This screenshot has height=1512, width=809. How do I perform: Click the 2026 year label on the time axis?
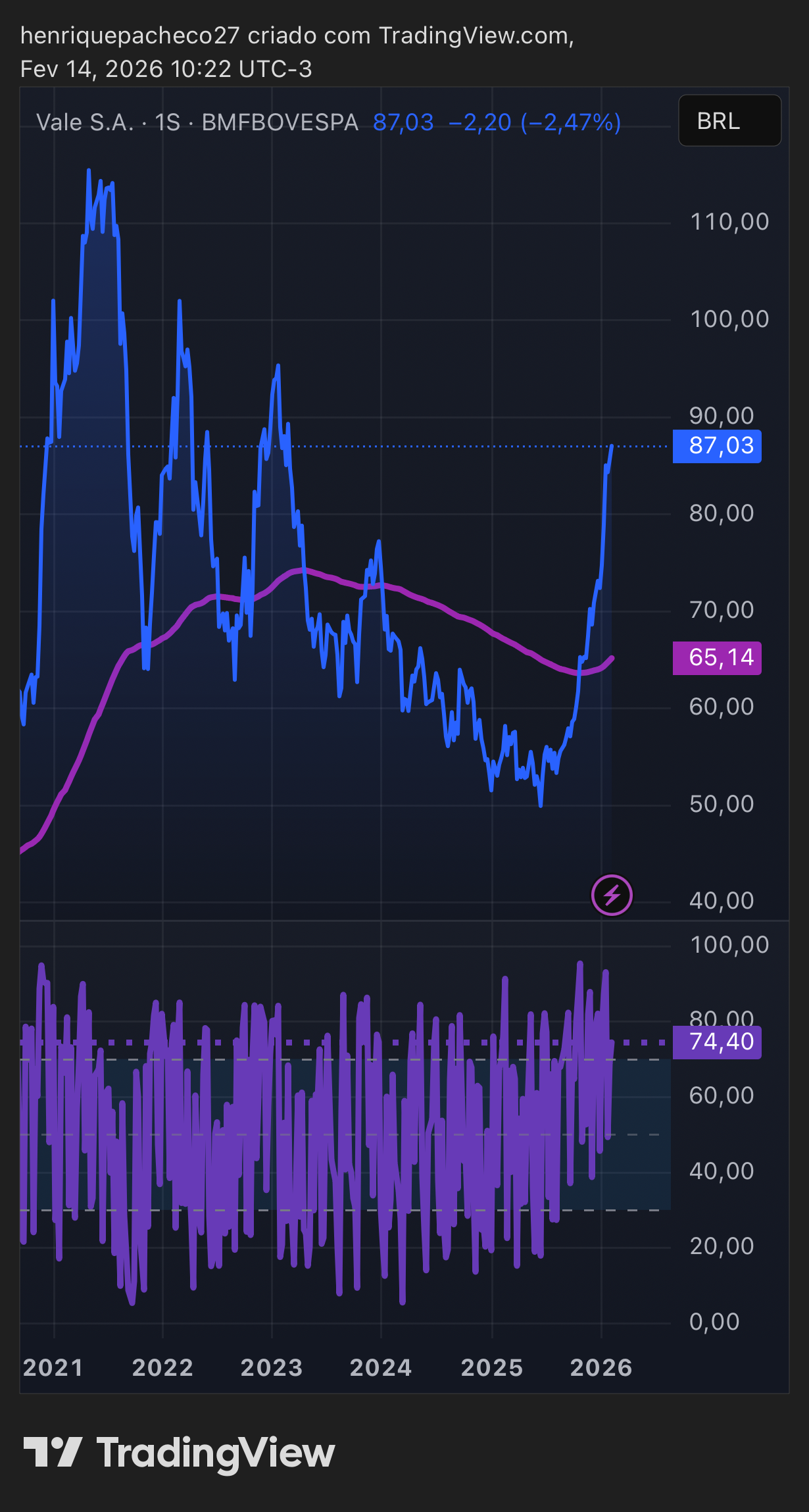pyautogui.click(x=601, y=1368)
